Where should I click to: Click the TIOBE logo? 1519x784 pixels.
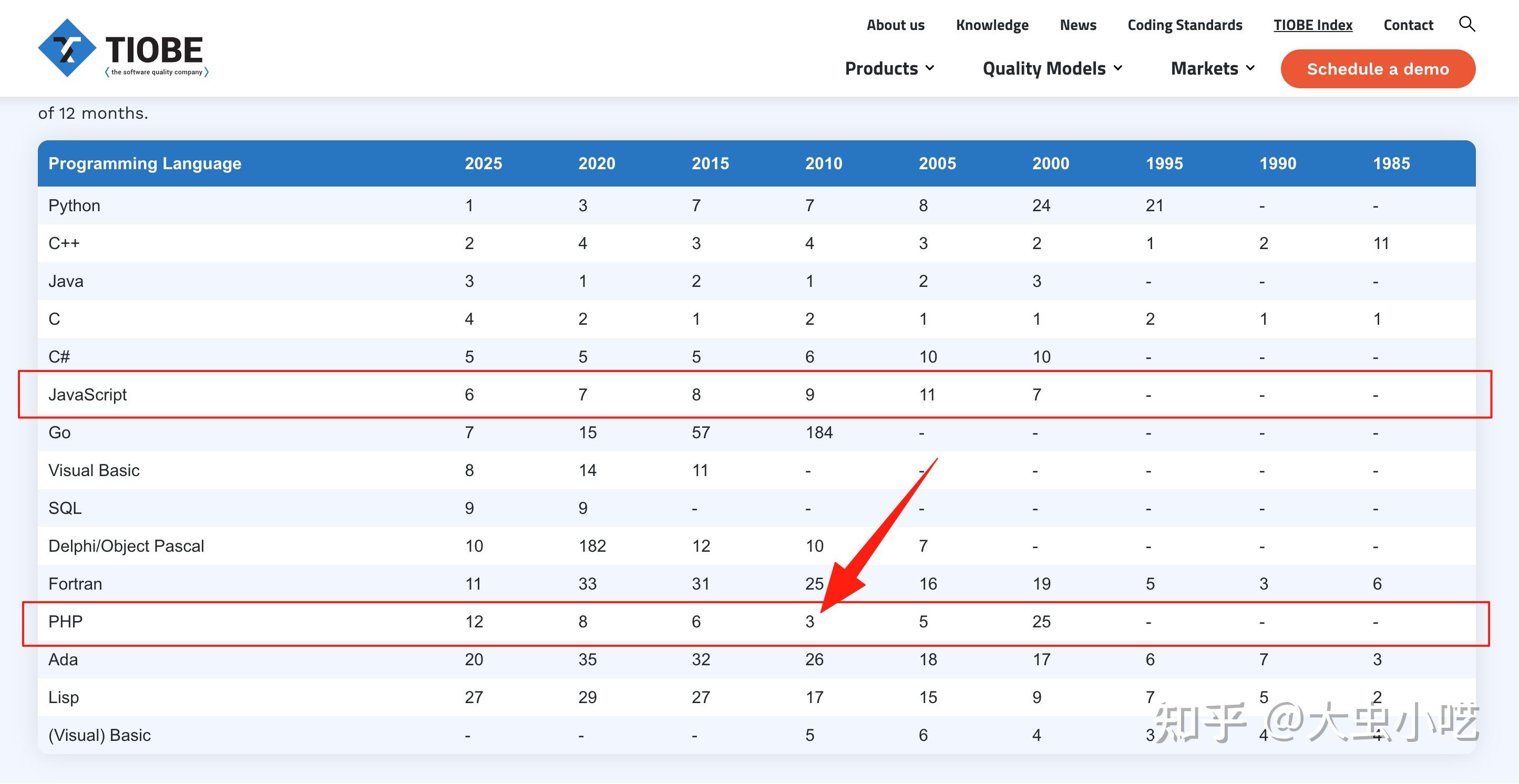tap(123, 48)
